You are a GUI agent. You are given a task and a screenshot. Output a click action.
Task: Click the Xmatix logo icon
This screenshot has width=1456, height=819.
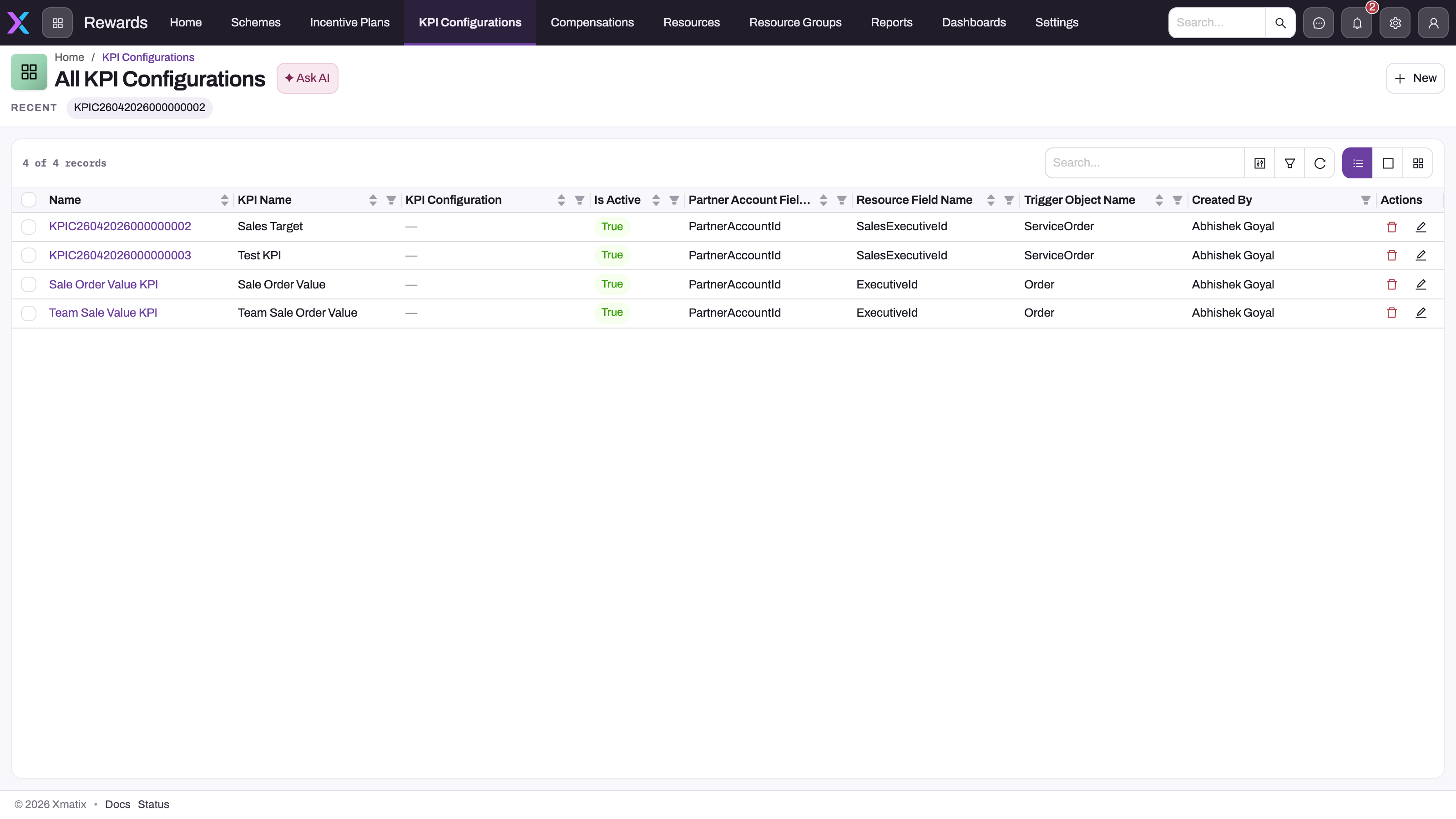pos(18,23)
